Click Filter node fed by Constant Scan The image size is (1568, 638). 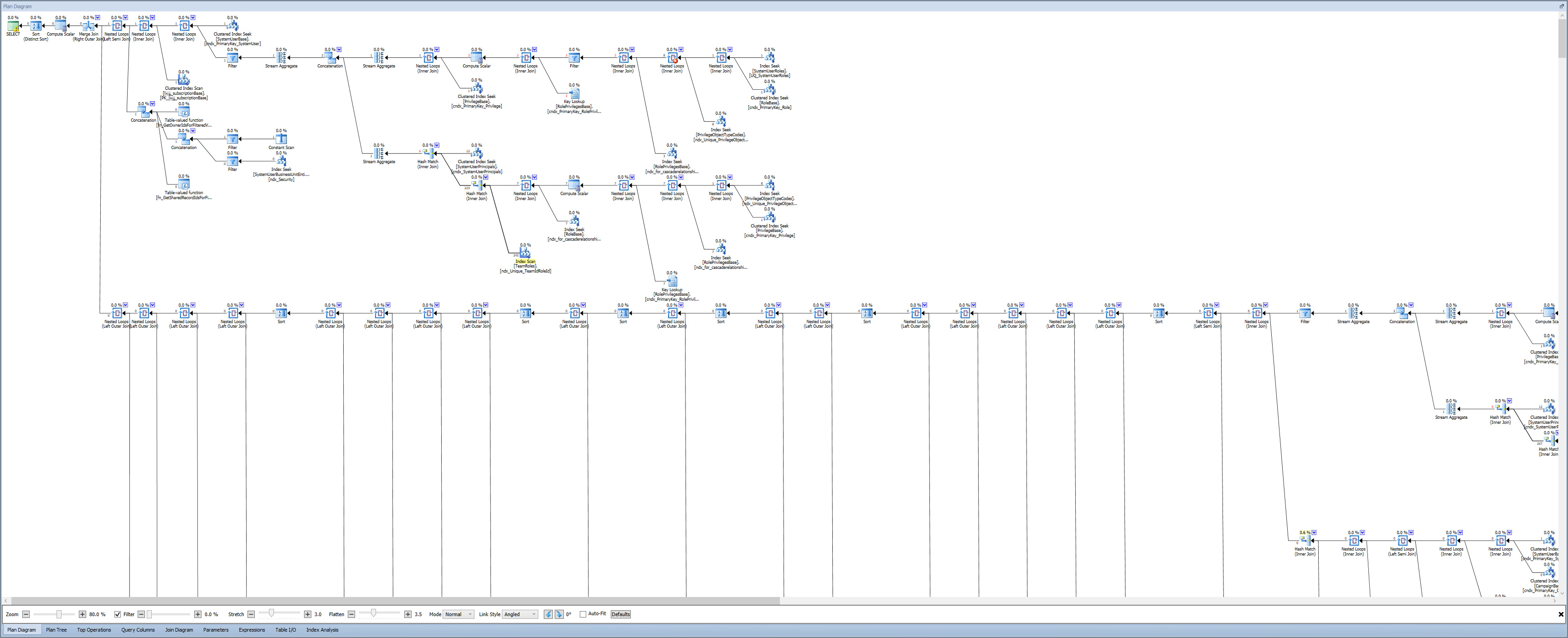click(x=232, y=139)
